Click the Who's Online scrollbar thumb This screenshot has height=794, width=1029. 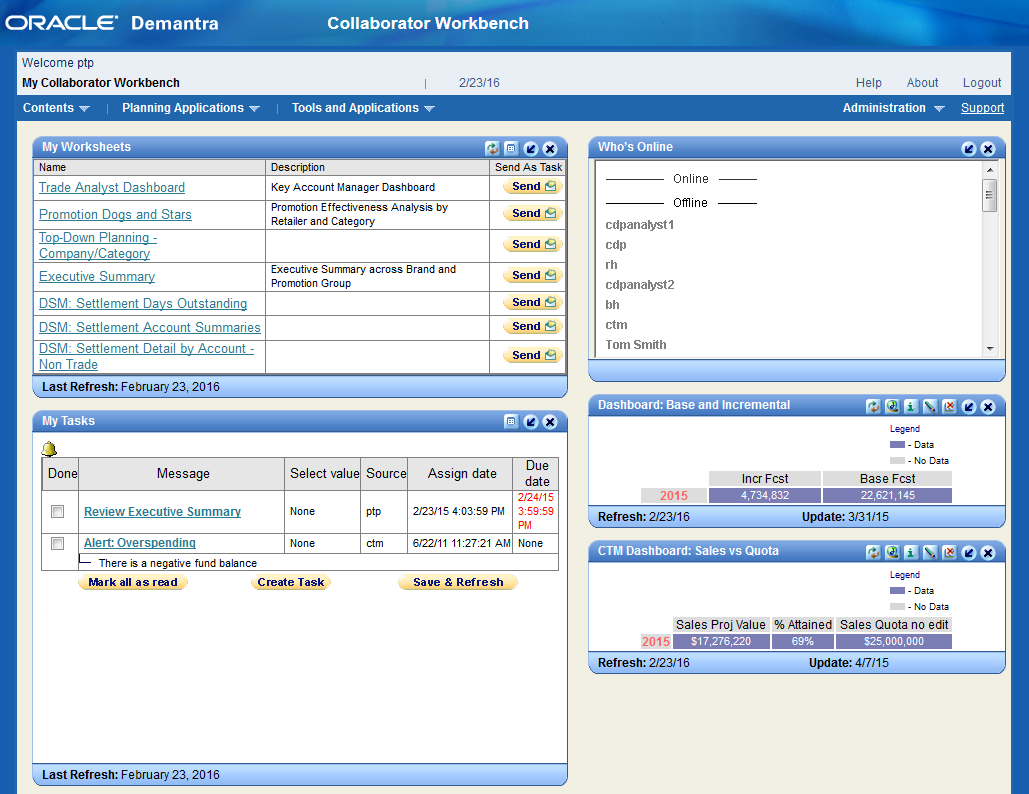(990, 195)
